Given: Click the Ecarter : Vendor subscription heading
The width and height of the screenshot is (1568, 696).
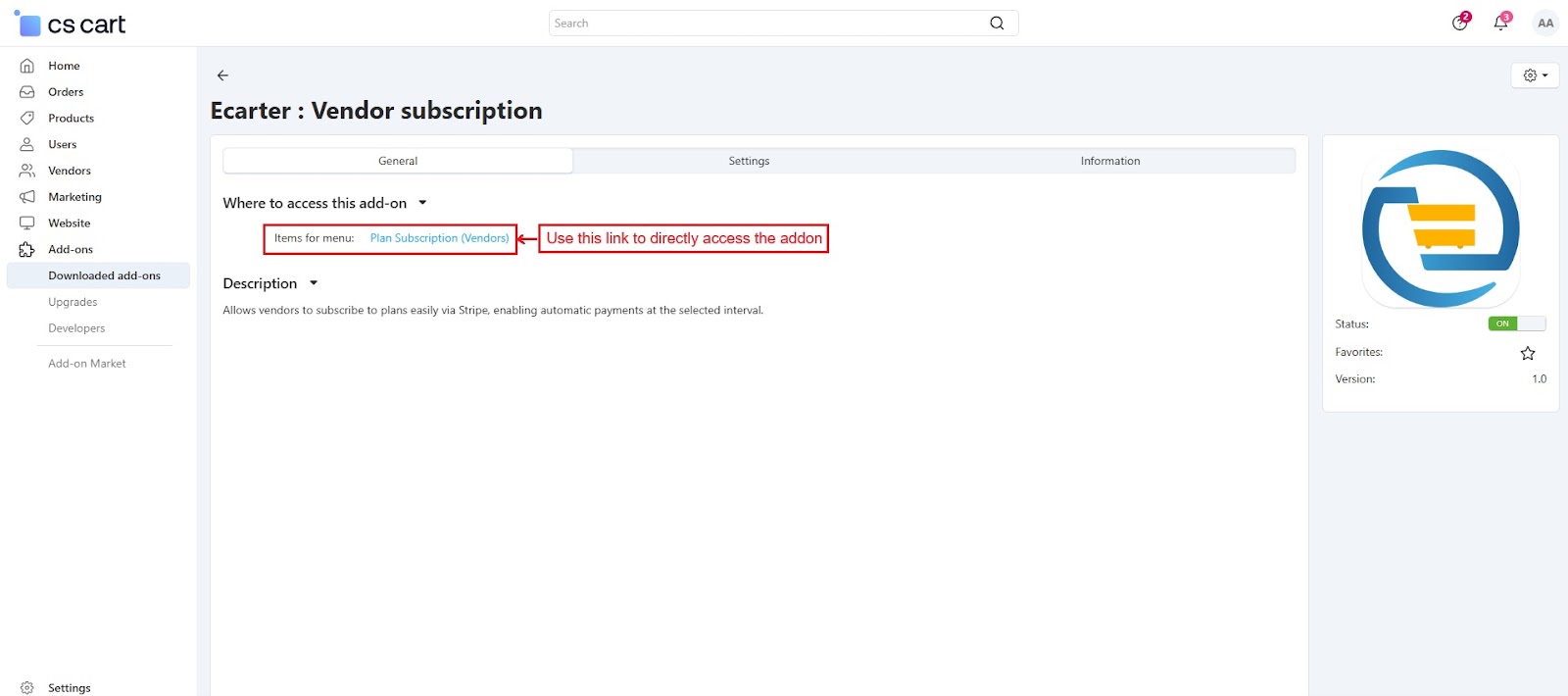Looking at the screenshot, I should tap(376, 111).
